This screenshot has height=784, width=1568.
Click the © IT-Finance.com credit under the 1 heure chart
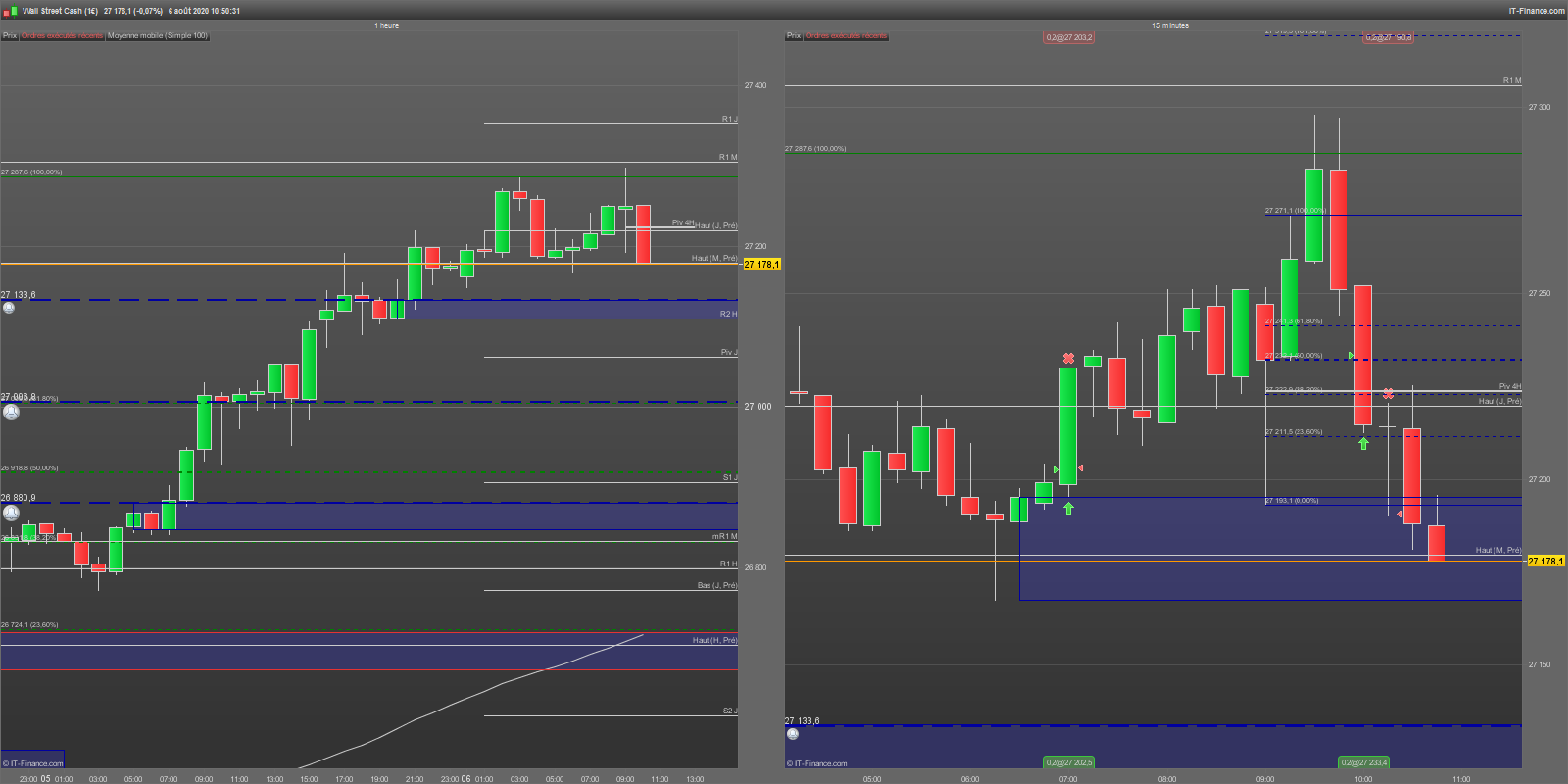(x=32, y=763)
